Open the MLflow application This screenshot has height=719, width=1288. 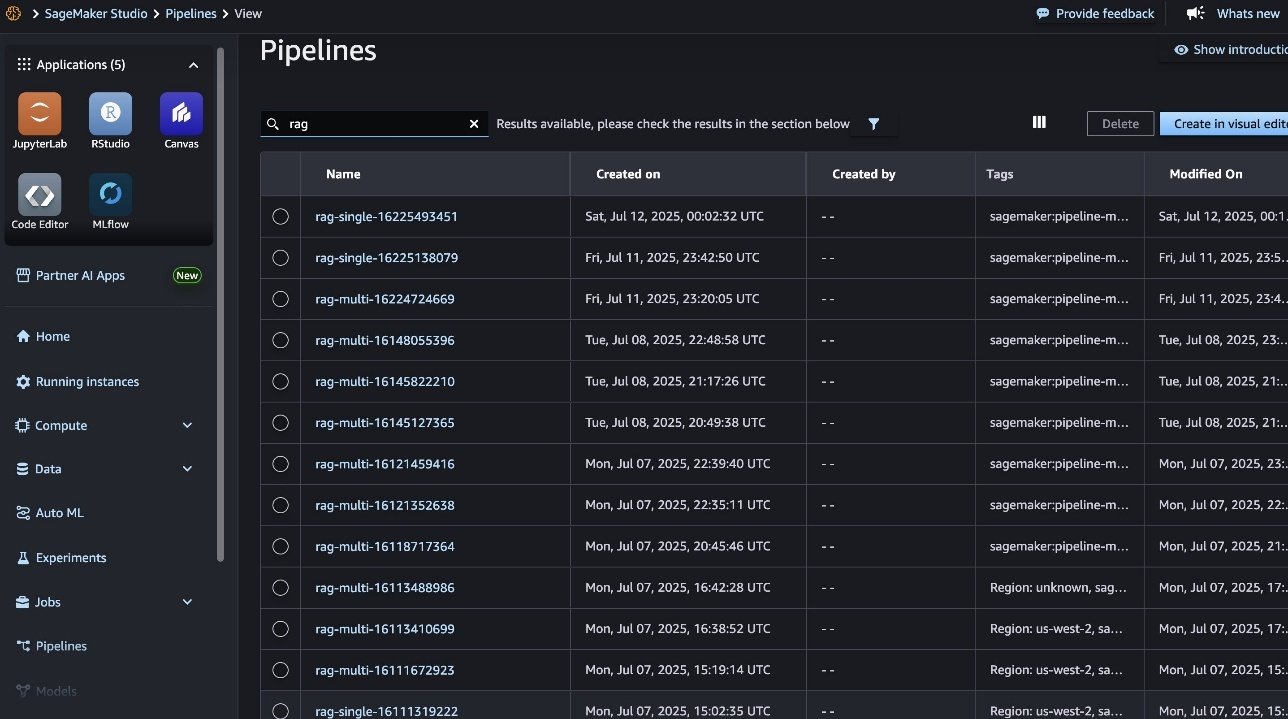tap(110, 195)
